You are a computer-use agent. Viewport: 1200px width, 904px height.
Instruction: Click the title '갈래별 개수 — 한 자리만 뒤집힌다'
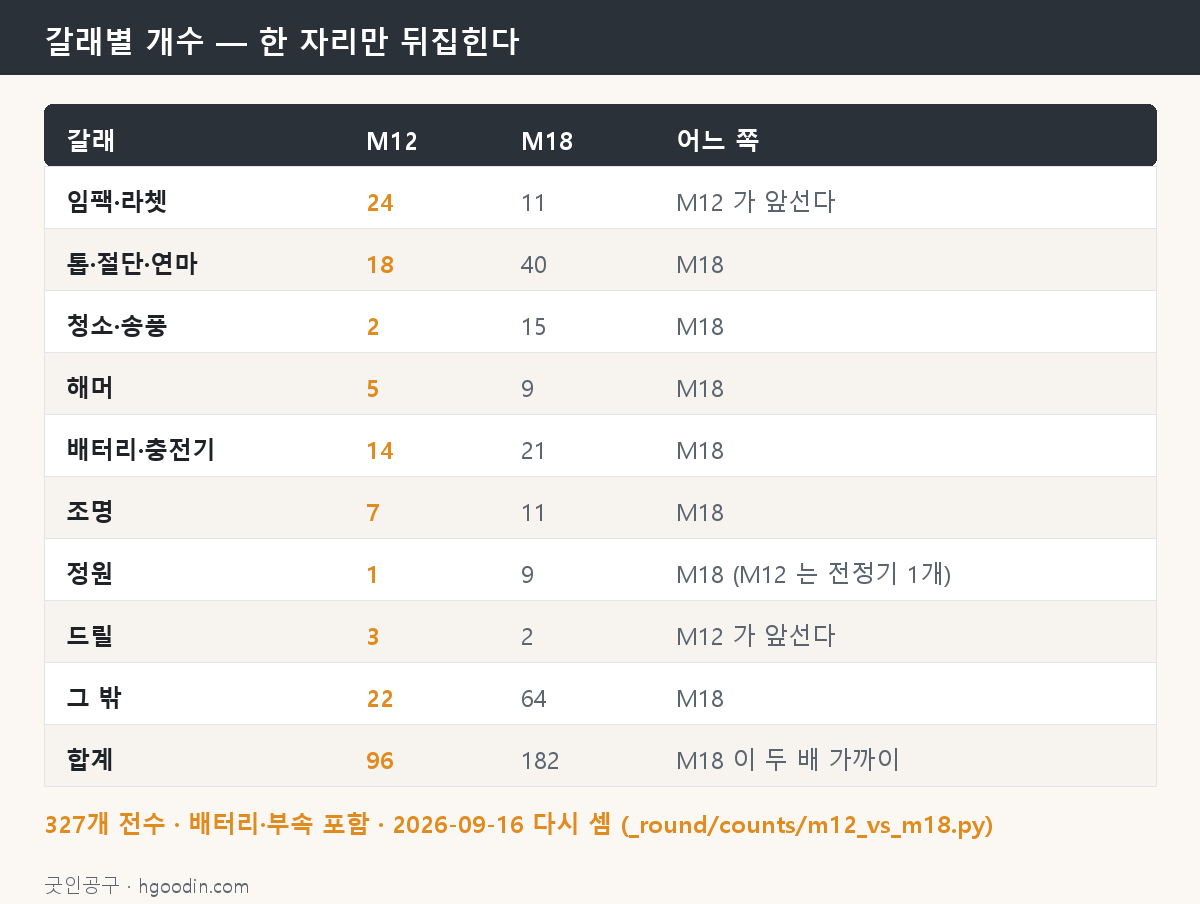coord(282,41)
